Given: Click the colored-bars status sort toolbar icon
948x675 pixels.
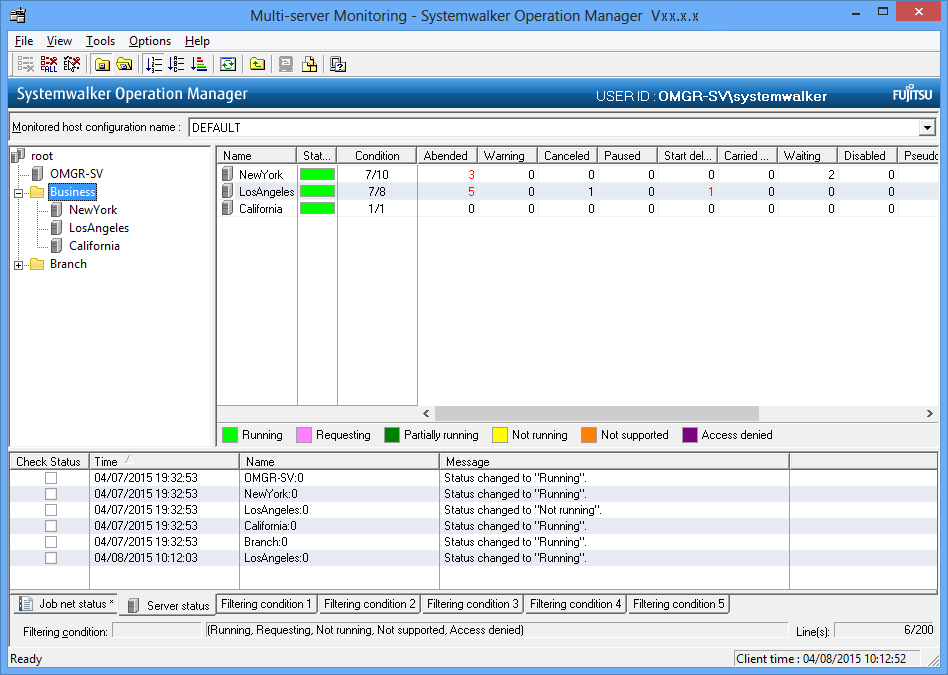Looking at the screenshot, I should (x=198, y=64).
